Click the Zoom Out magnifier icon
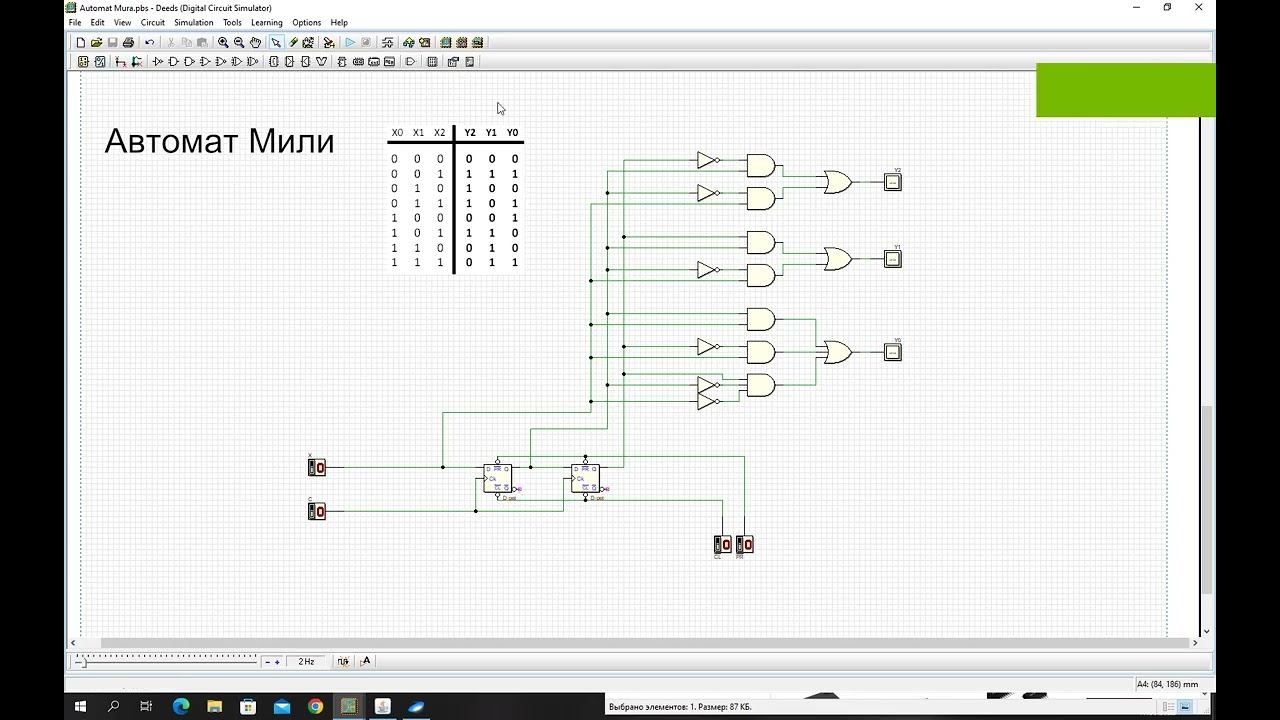The image size is (1280, 720). coord(239,42)
